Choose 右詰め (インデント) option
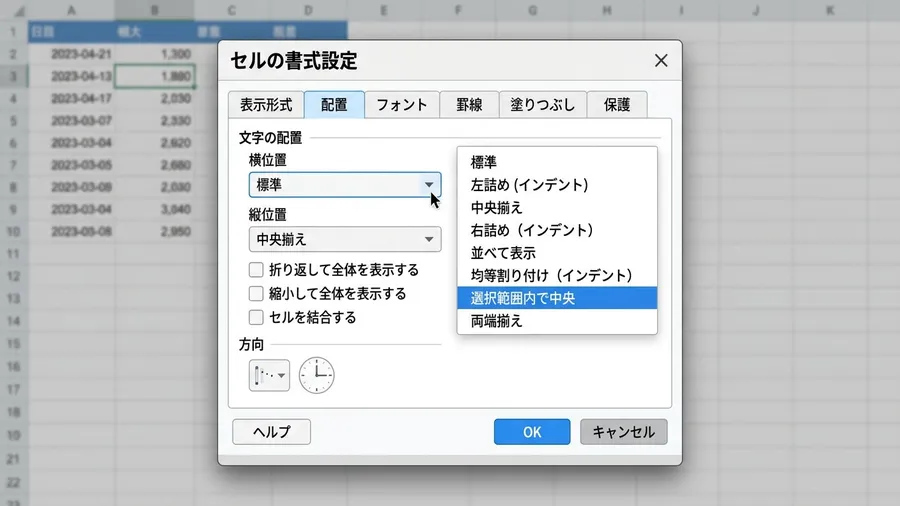The image size is (900, 506). click(x=557, y=230)
